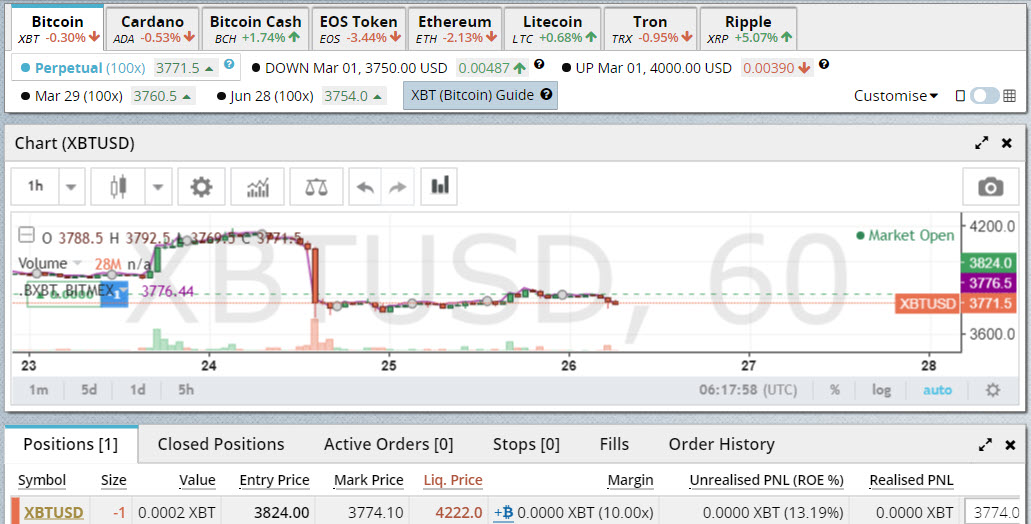
Task: Sort positions by Liq. Price header
Action: [x=453, y=480]
